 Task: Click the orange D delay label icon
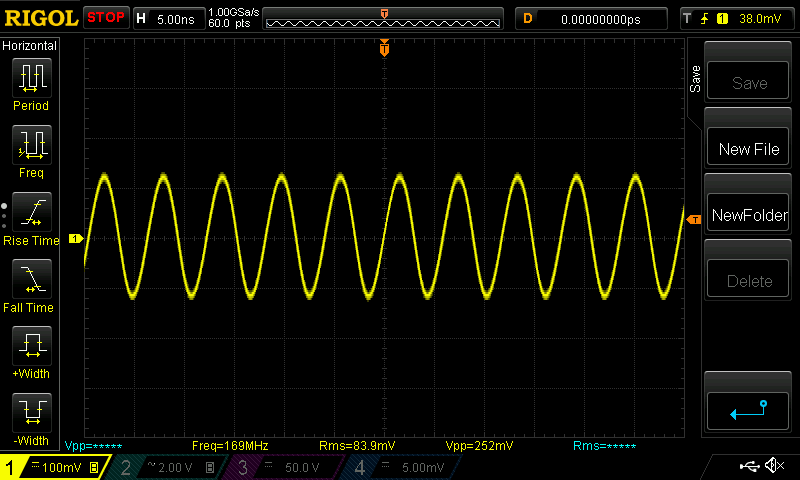[x=528, y=19]
